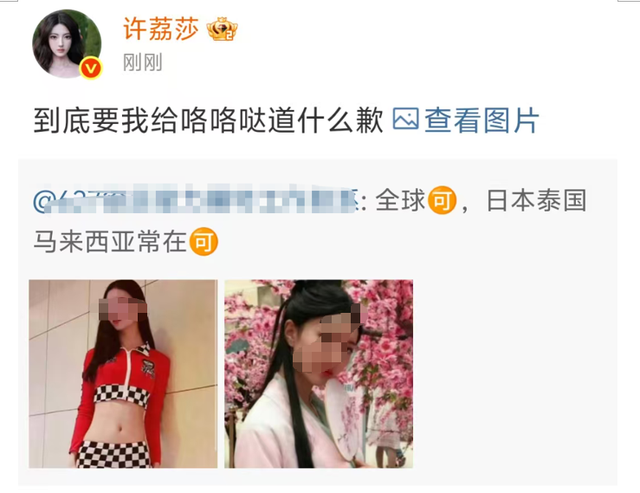Click the quoted word 全球

click(400, 200)
